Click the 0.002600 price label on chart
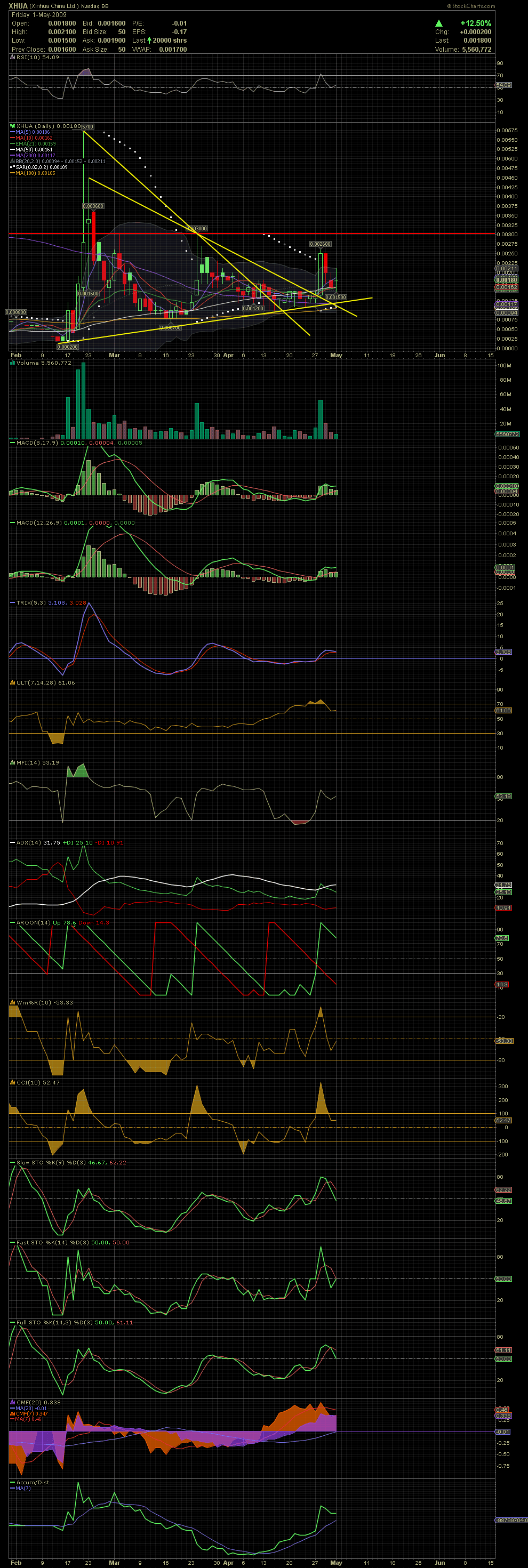The width and height of the screenshot is (528, 1568). click(321, 244)
